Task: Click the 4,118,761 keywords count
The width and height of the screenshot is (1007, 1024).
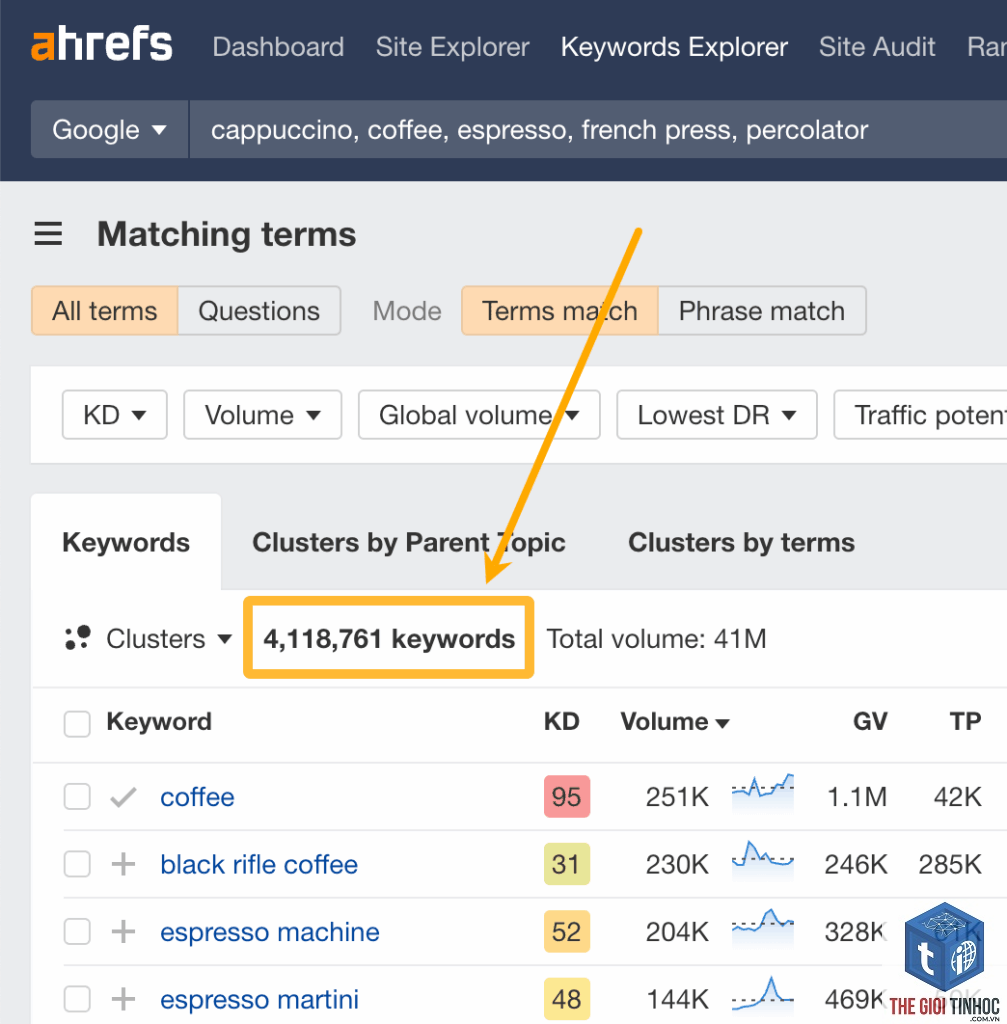Action: point(389,639)
